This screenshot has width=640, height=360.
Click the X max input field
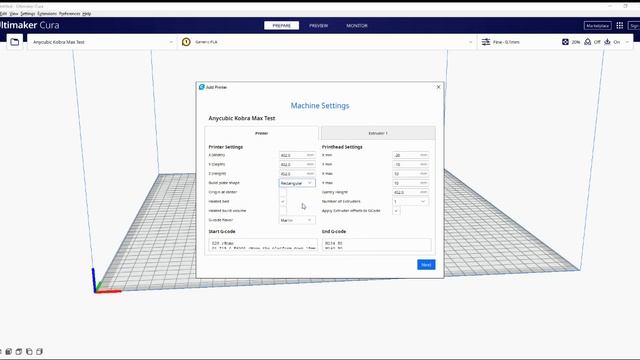click(x=411, y=174)
